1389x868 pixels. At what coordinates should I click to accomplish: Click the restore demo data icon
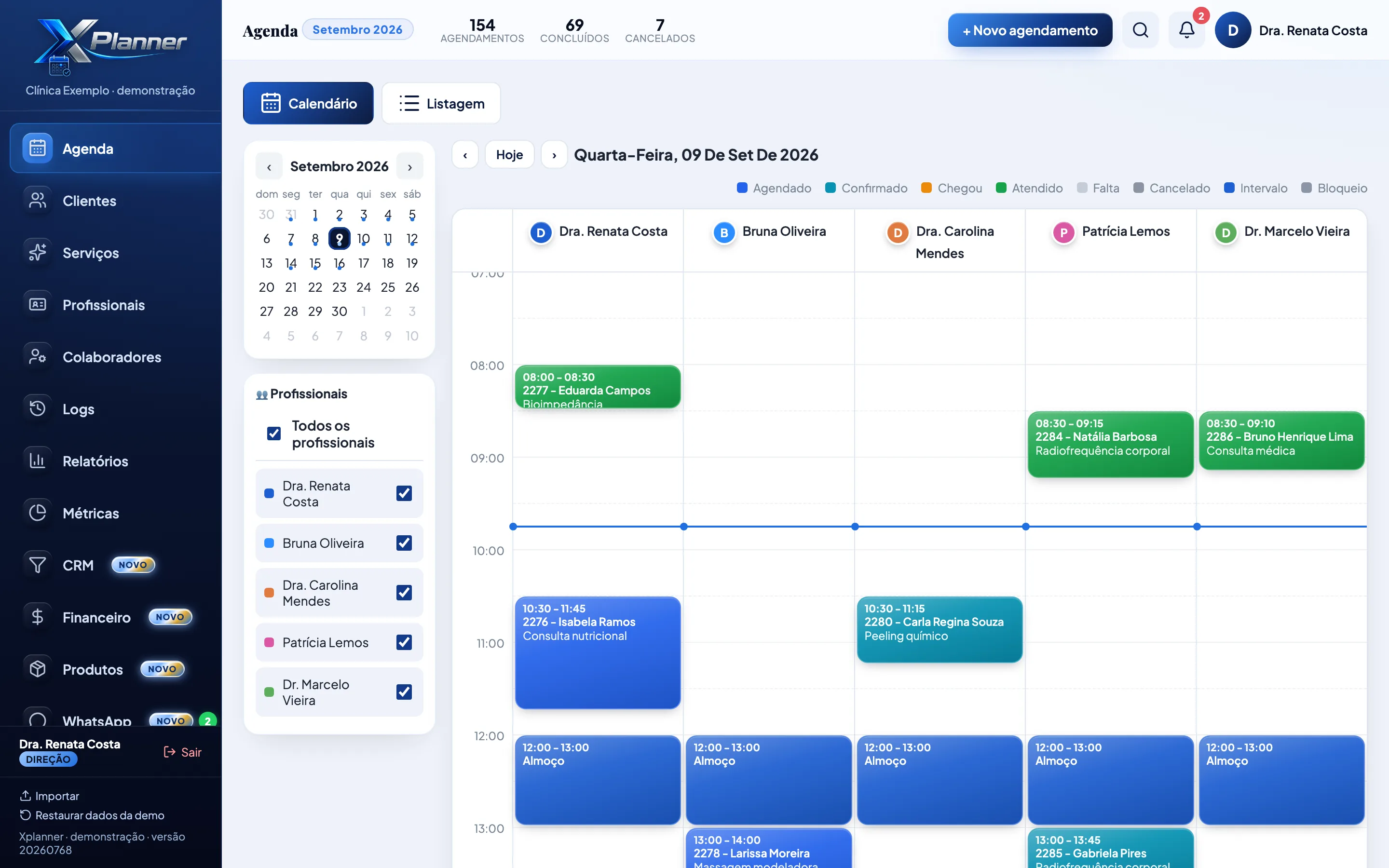pyautogui.click(x=25, y=815)
